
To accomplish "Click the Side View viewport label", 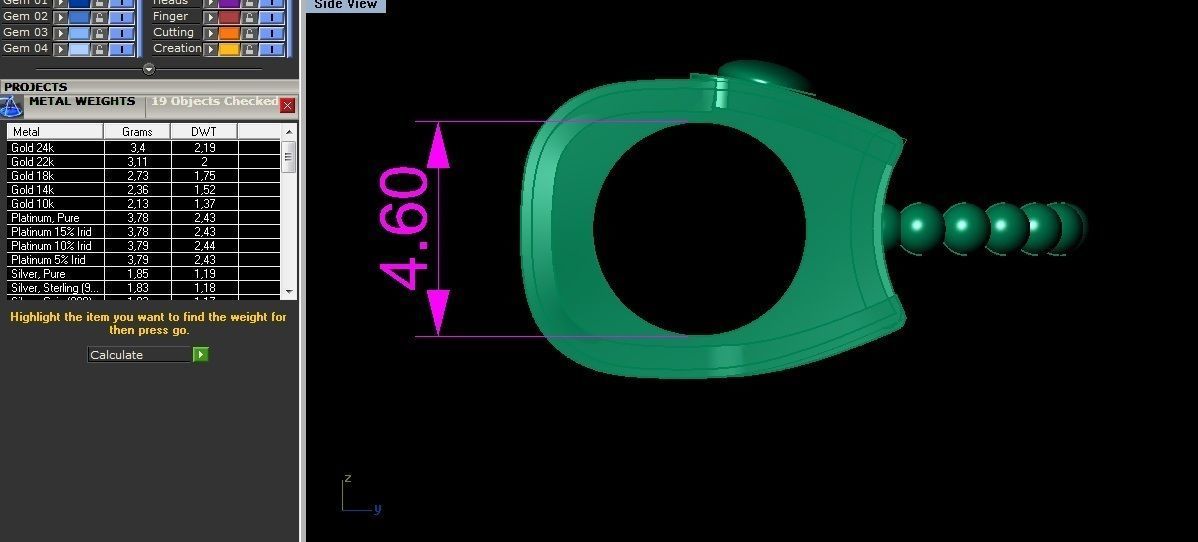I will click(x=345, y=5).
